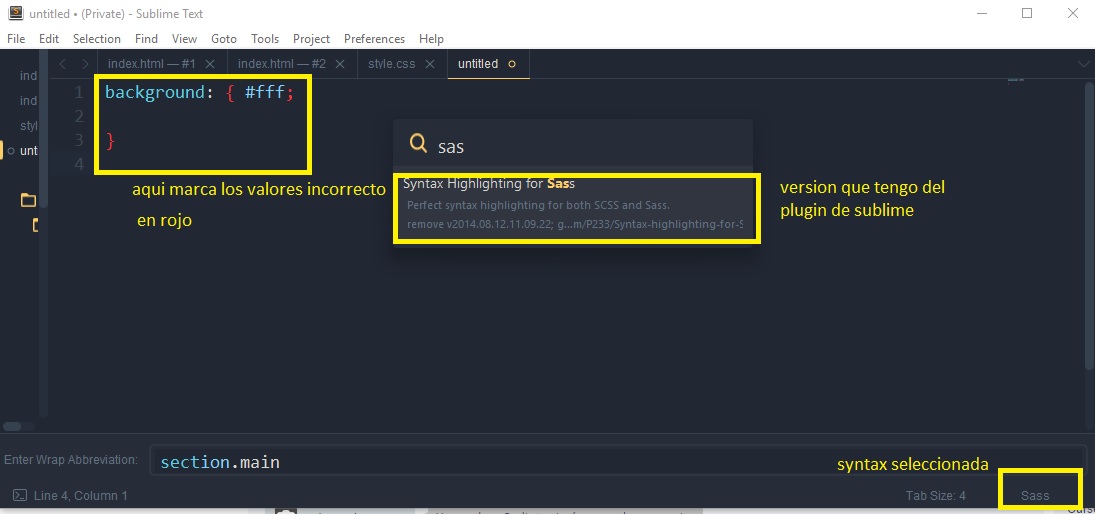
Task: Minimize the Sublime Text window
Action: coord(980,13)
